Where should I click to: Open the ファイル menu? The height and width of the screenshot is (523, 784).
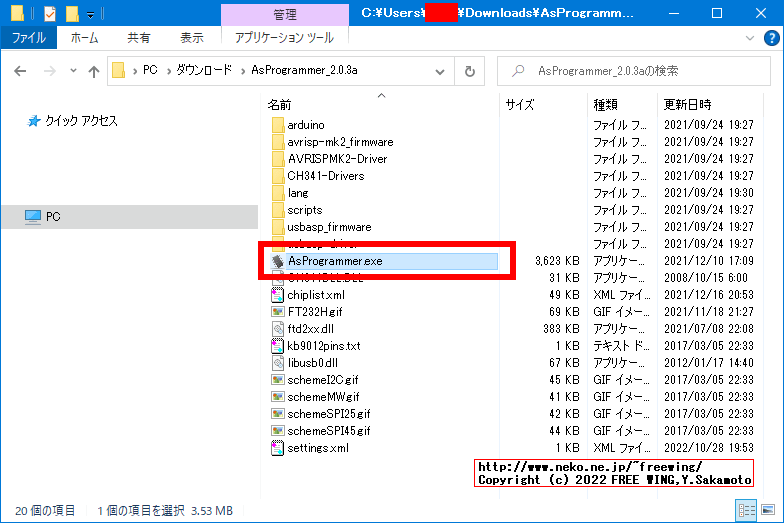pos(28,38)
